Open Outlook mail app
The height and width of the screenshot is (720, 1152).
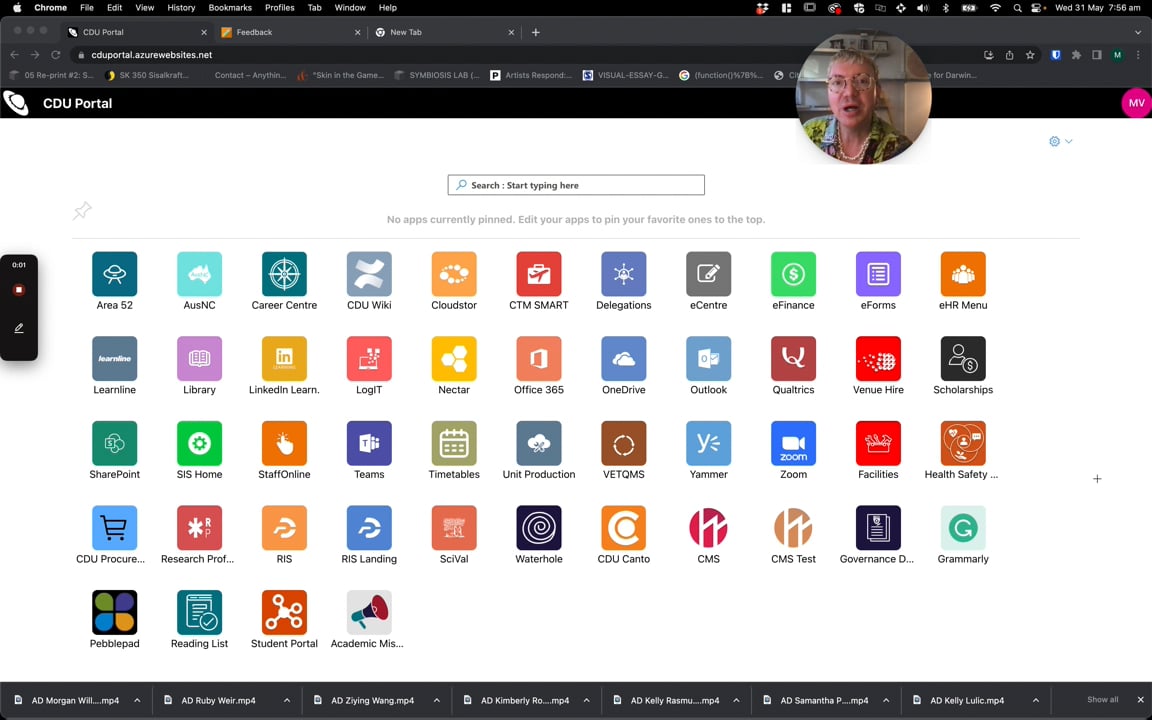coord(708,359)
